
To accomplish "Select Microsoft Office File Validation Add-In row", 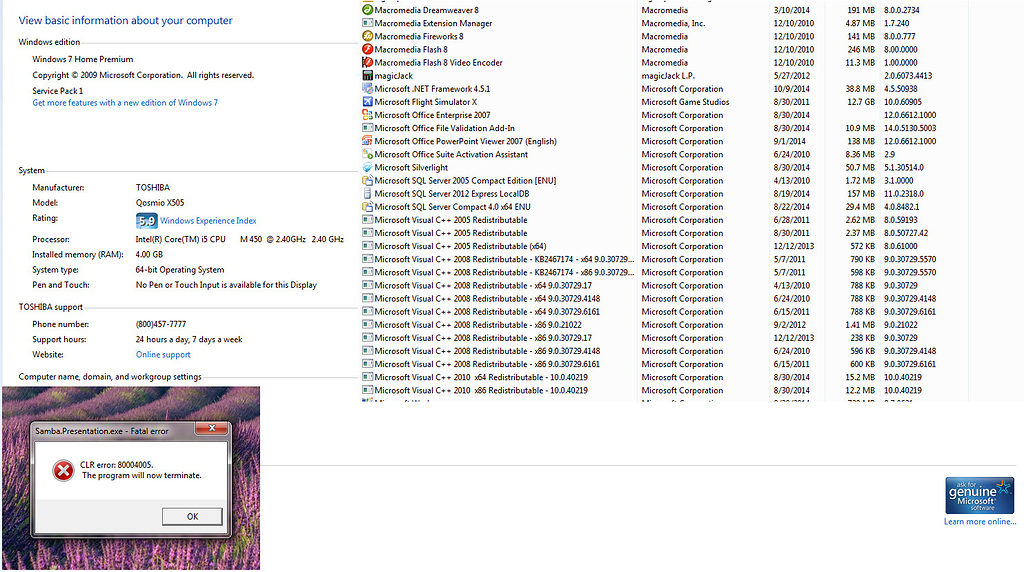I will tap(444, 128).
